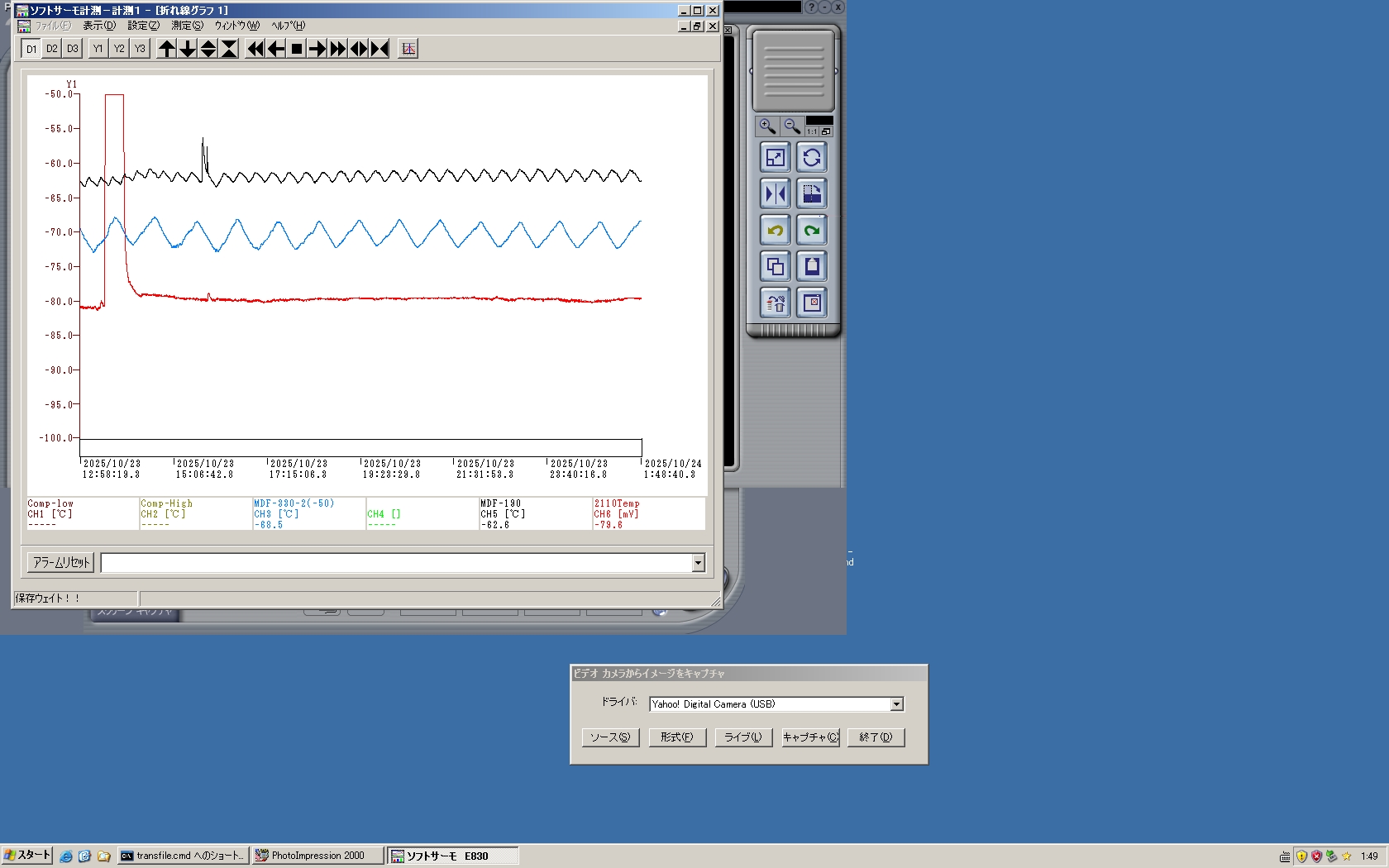Click the Windows スタート button

(27, 856)
